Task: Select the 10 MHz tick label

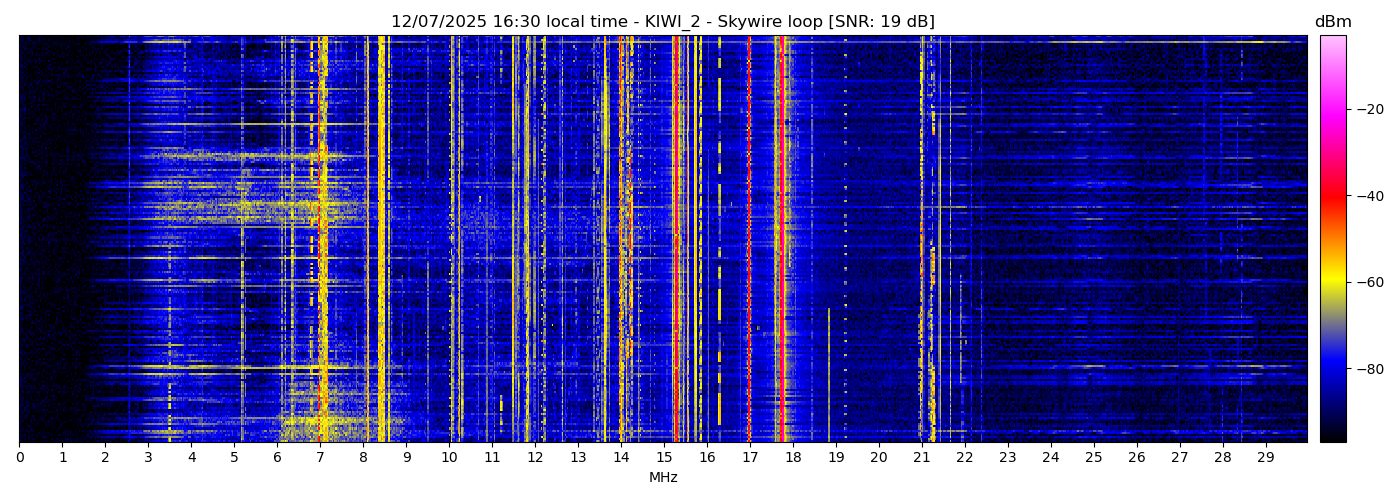Action: (449, 457)
